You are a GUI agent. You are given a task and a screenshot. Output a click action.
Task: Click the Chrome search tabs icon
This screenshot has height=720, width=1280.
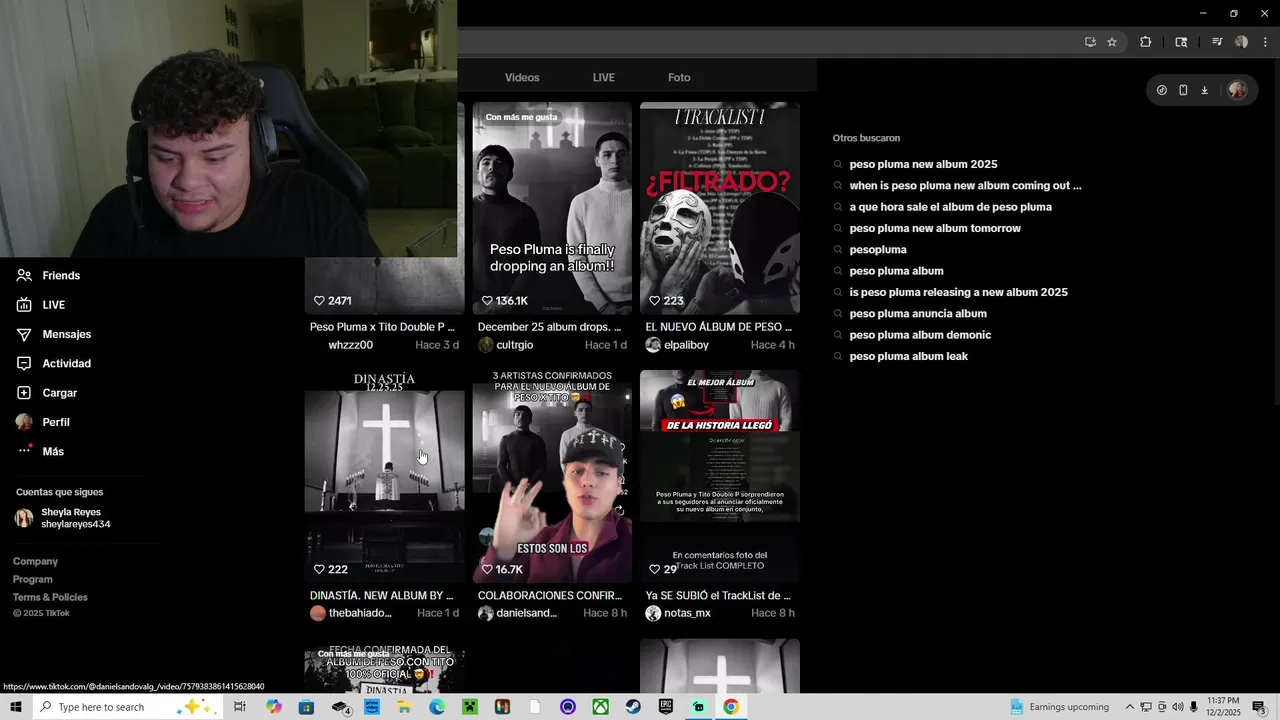click(x=1181, y=42)
